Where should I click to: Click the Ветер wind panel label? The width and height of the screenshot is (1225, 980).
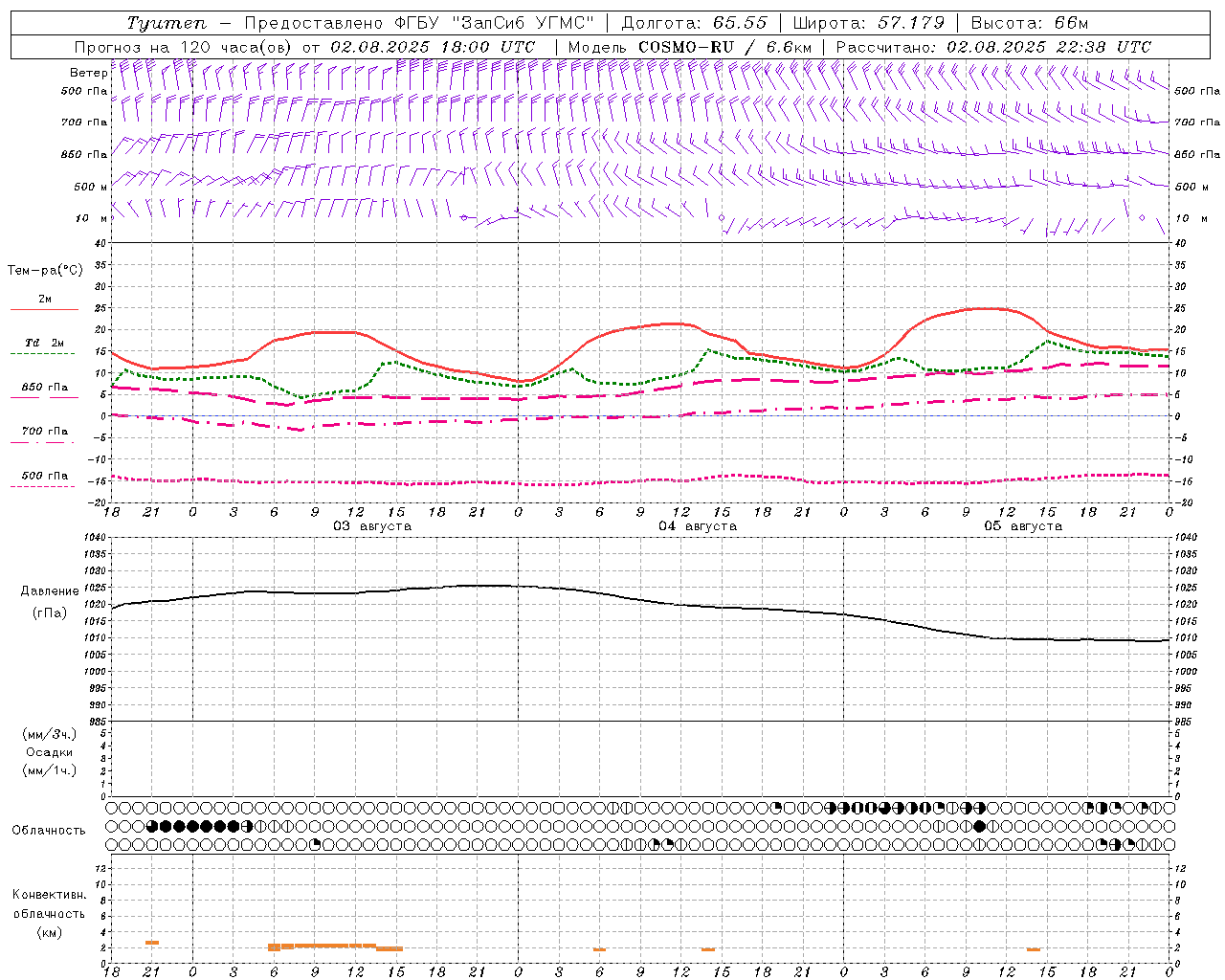(88, 73)
